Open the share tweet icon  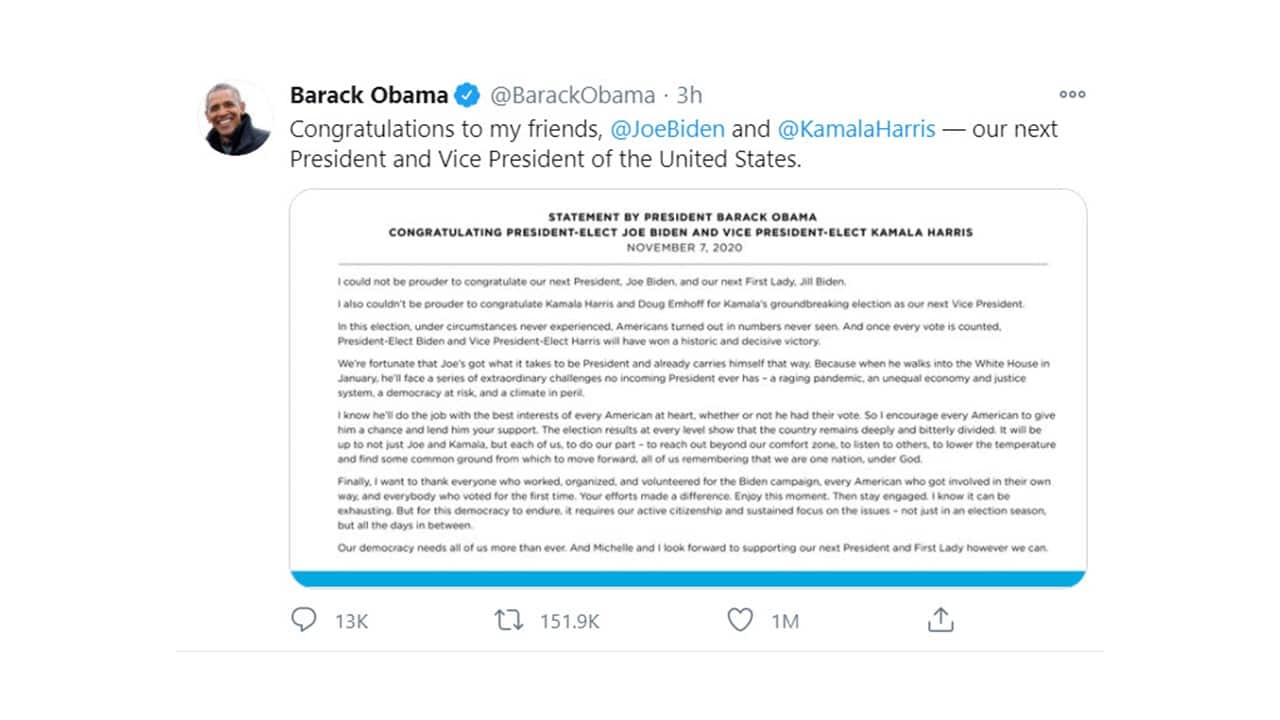point(940,620)
